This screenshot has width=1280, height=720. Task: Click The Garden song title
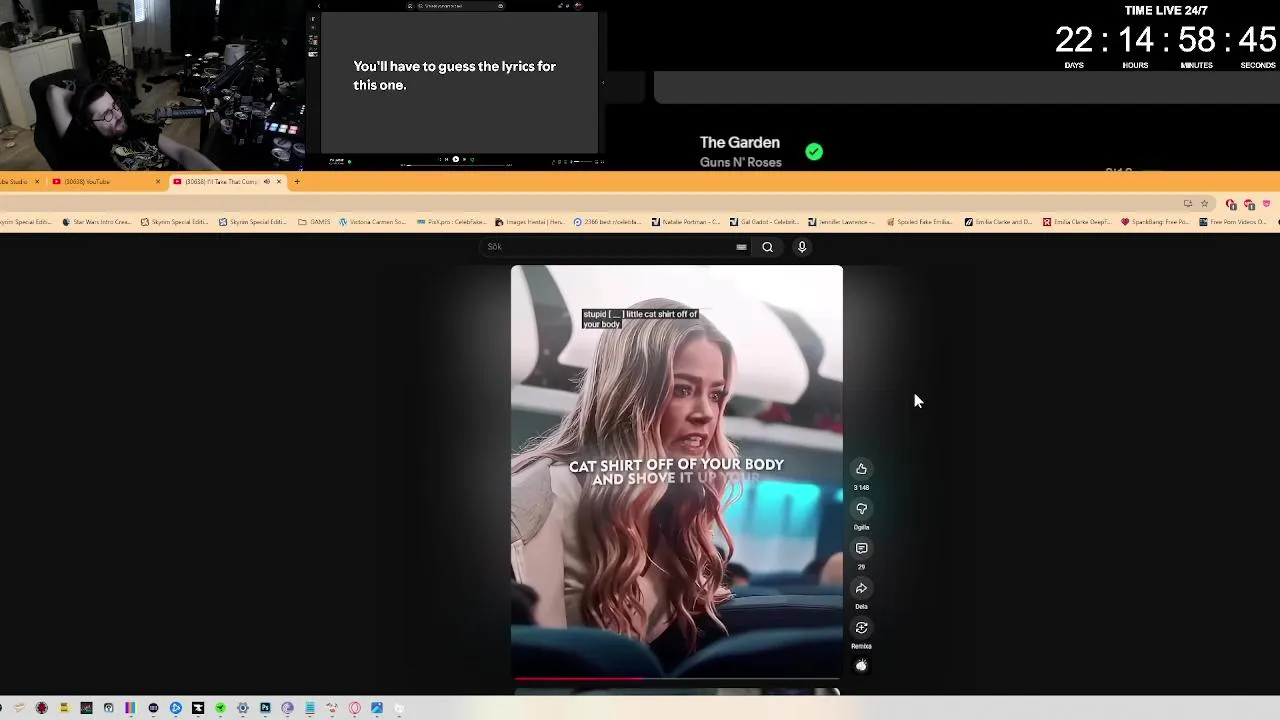[739, 143]
